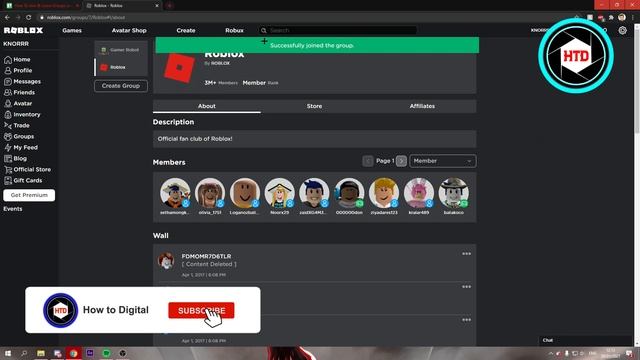Open the Member rank dropdown
640x360 pixels.
click(x=443, y=161)
